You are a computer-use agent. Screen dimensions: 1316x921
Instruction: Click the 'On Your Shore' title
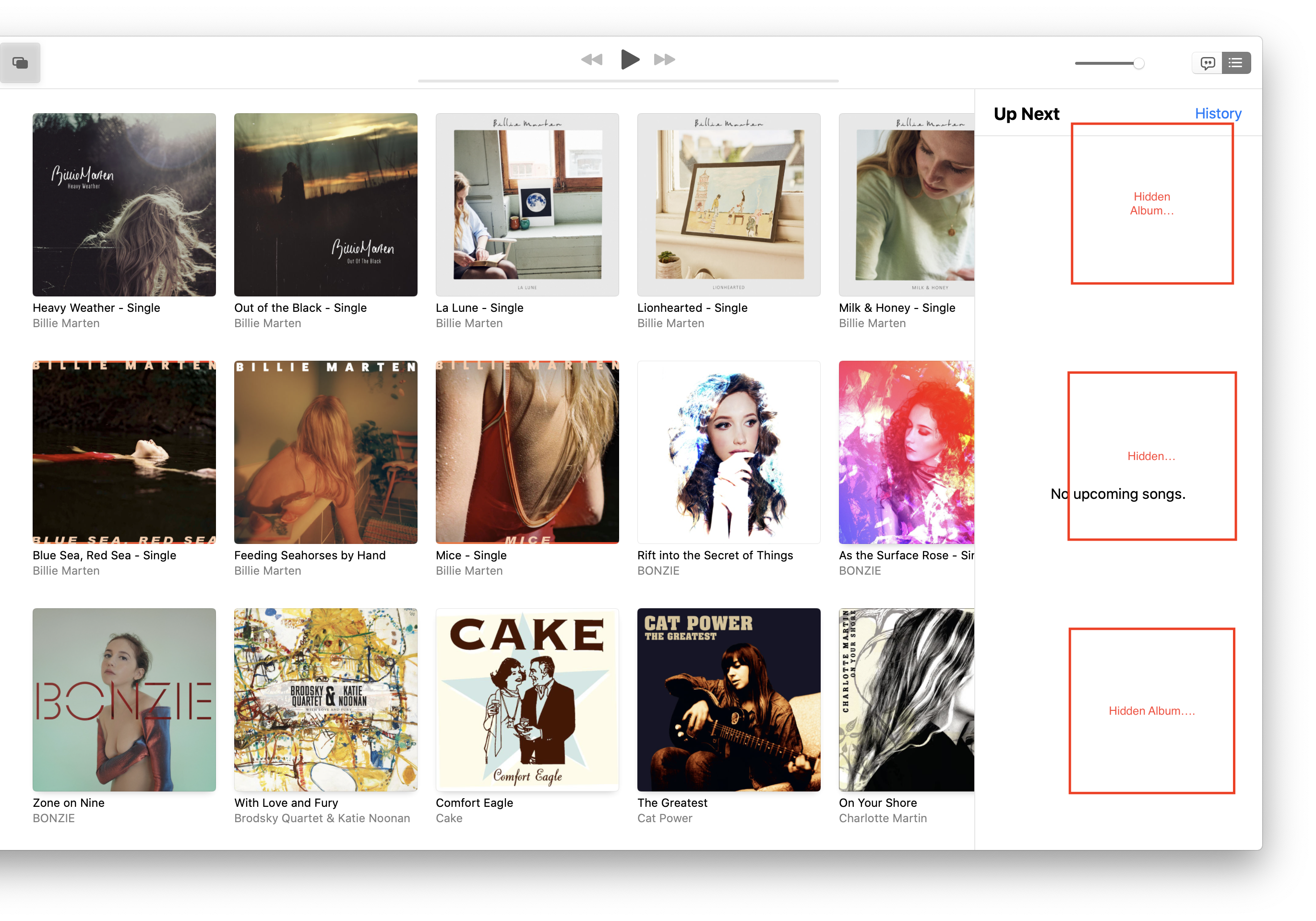[x=877, y=803]
